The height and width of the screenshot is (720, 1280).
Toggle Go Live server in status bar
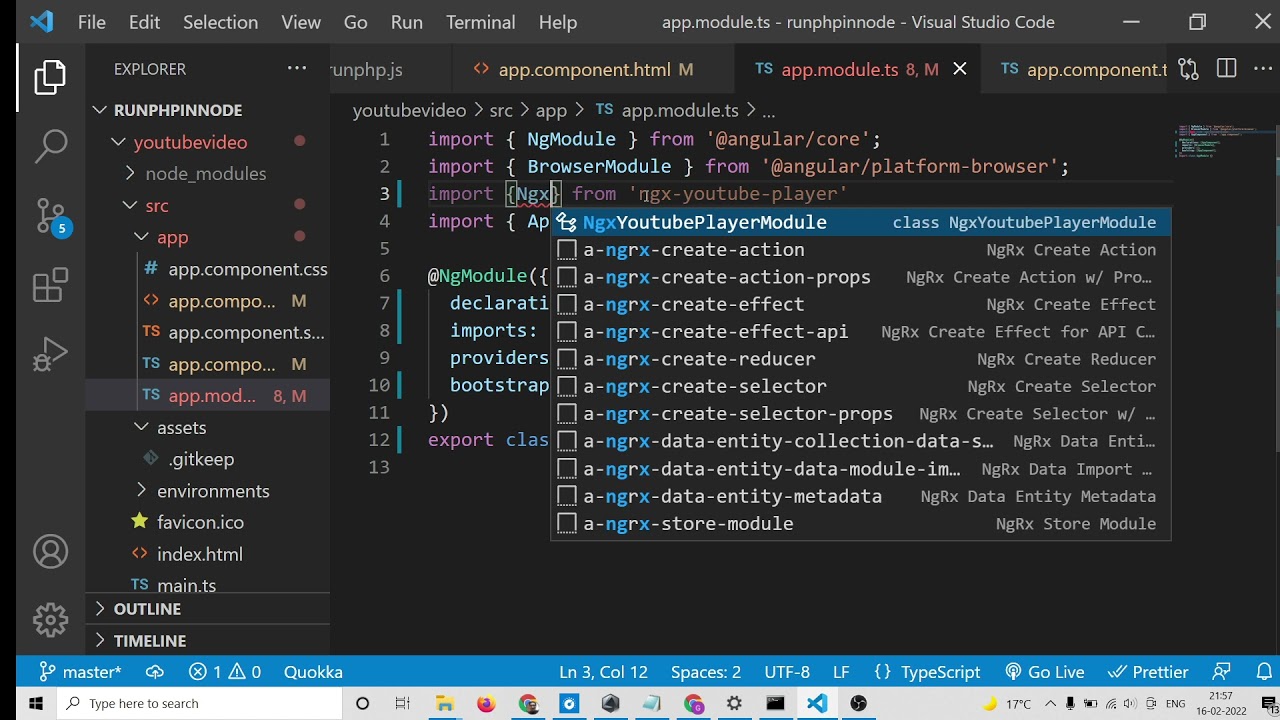pyautogui.click(x=1045, y=672)
